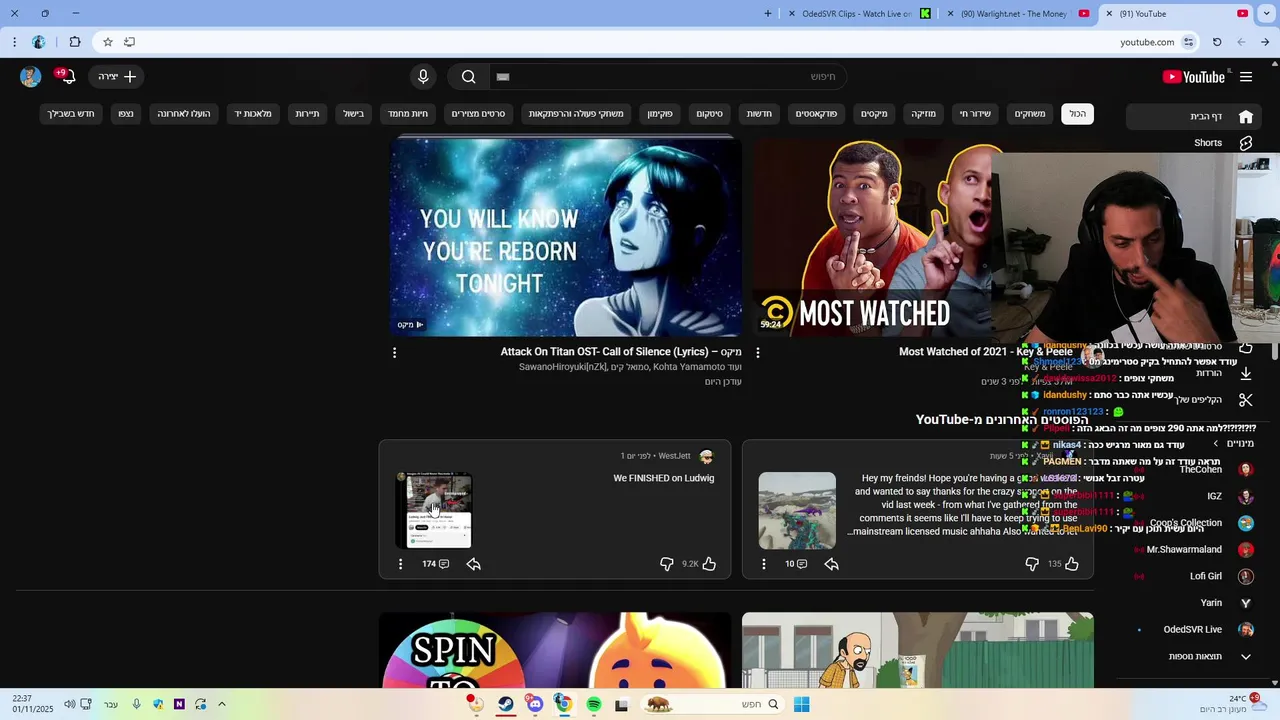Open Spotify from the taskbar
Viewport: 1280px width, 720px height.
point(594,705)
